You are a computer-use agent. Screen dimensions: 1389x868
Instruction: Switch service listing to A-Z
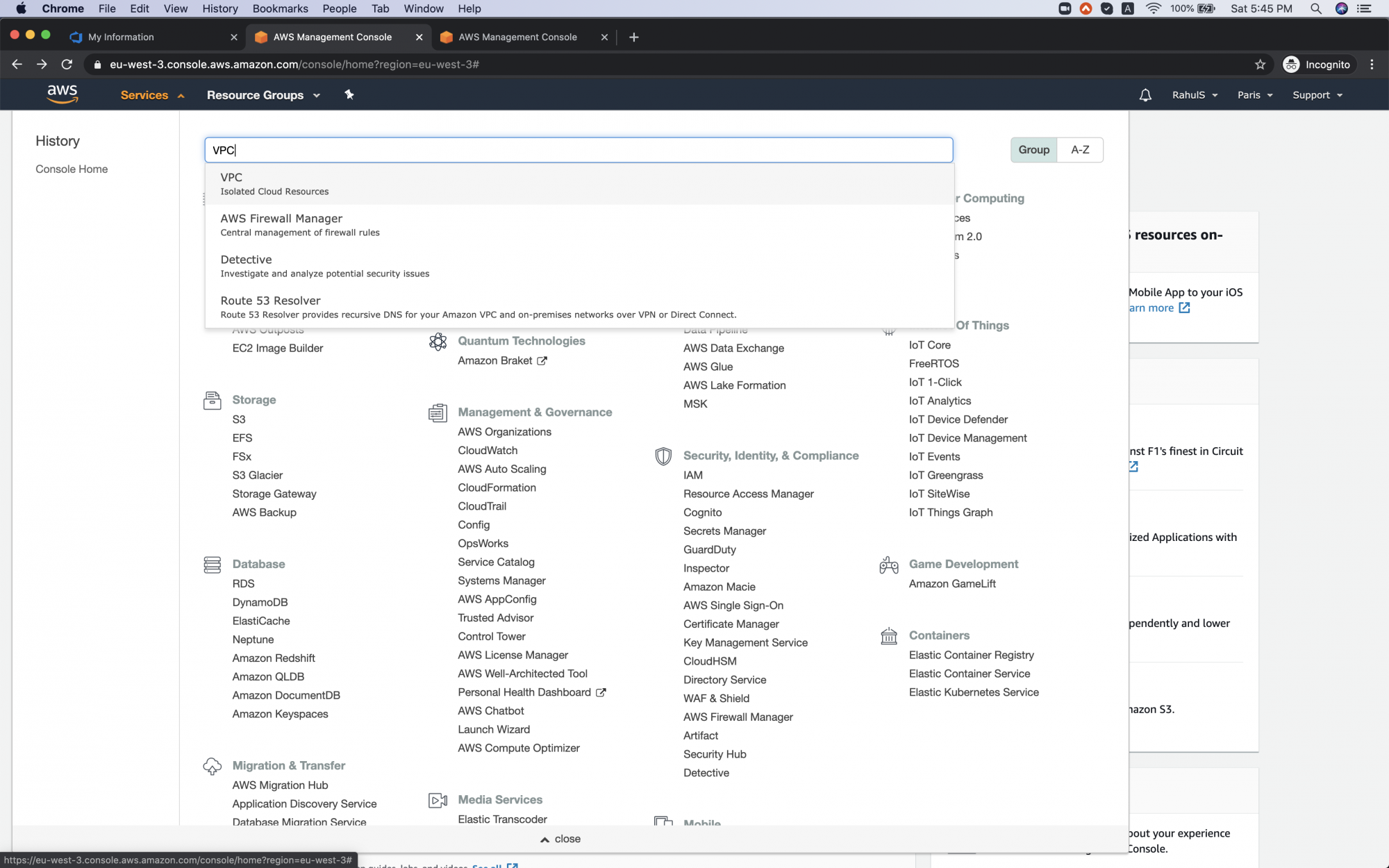[1080, 149]
